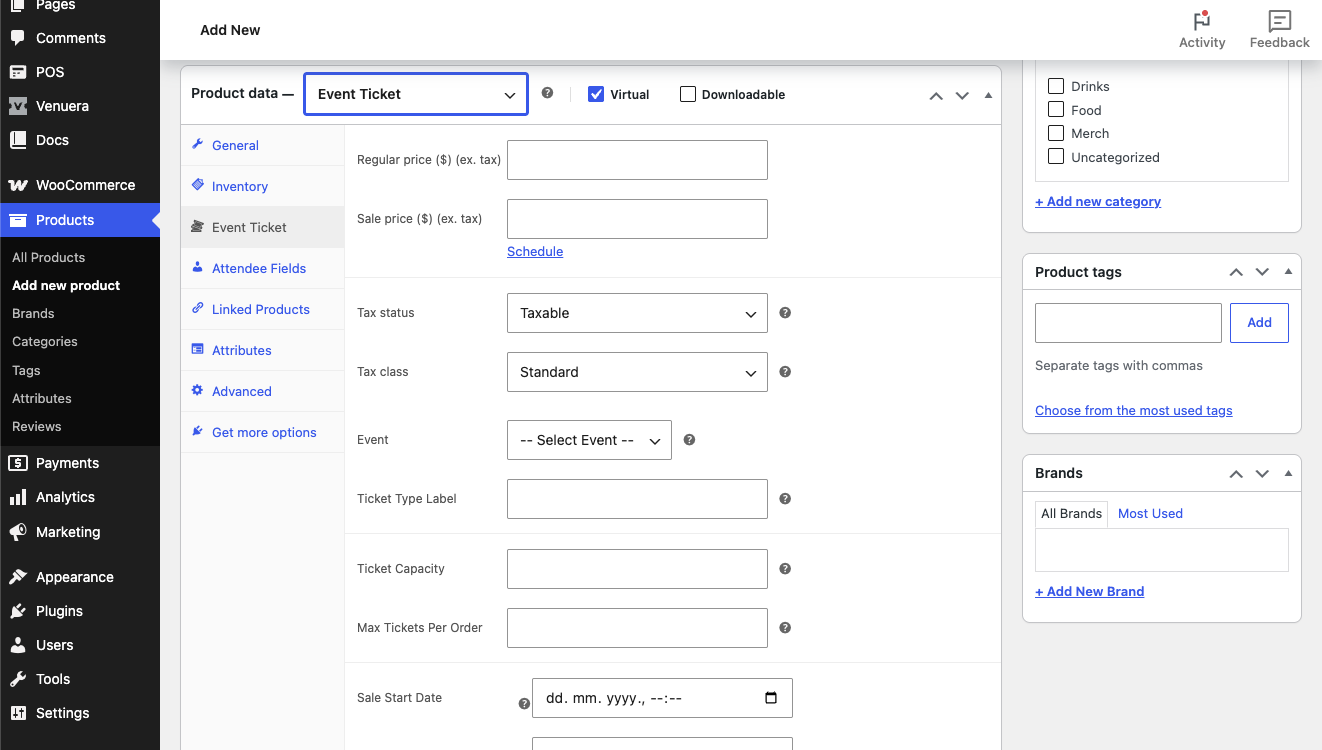Screen dimensions: 1322x750
Task: Check the Uncategorized category
Action: 1056,157
